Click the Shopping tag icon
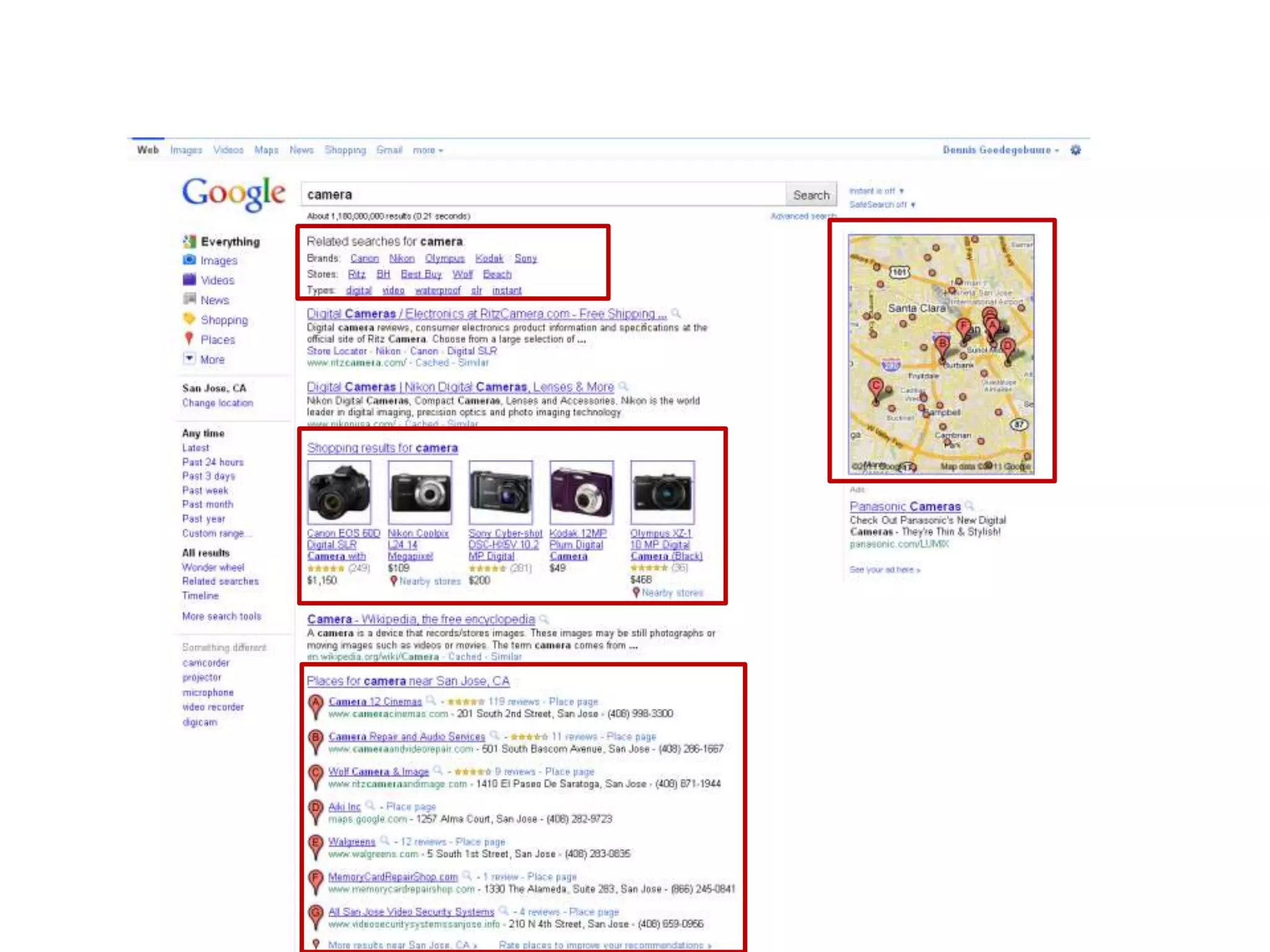The height and width of the screenshot is (952, 1270). 189,319
